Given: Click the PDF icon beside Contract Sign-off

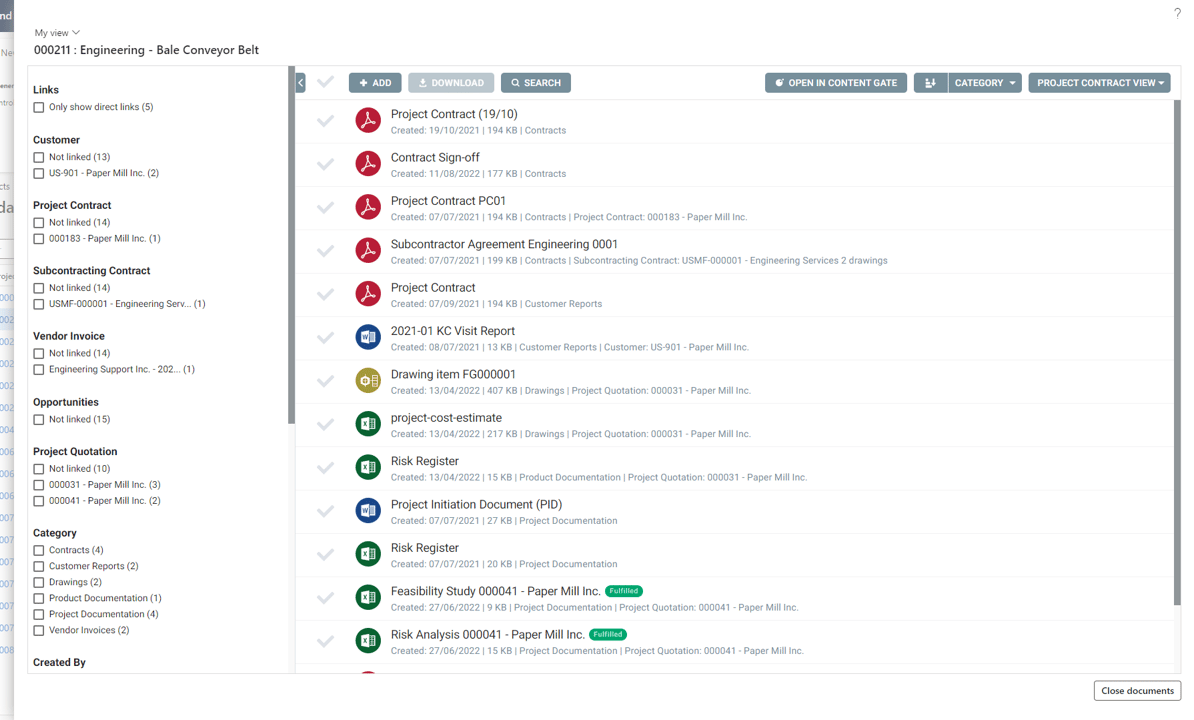Looking at the screenshot, I should (368, 163).
